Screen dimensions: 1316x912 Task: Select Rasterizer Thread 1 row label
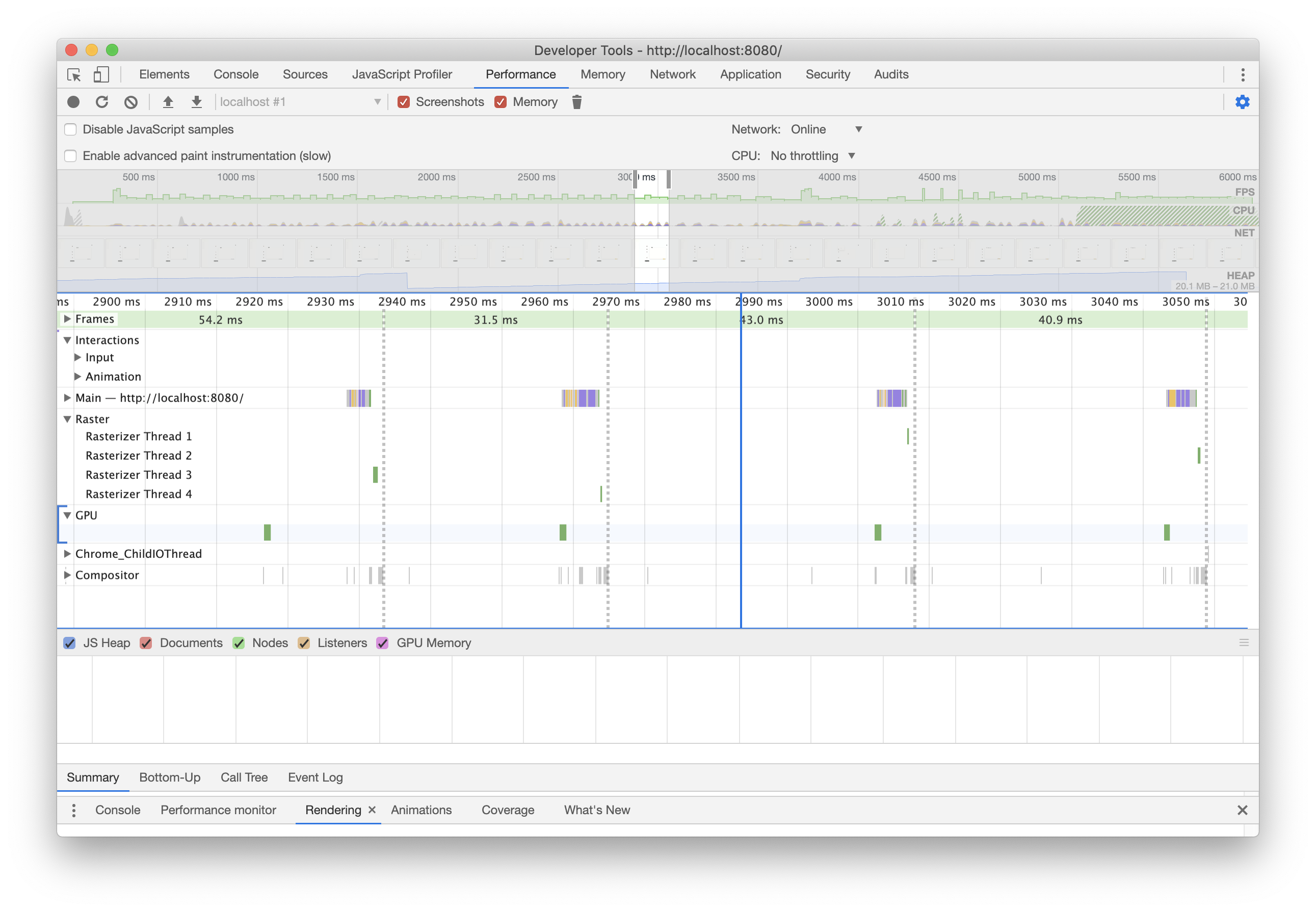point(138,436)
